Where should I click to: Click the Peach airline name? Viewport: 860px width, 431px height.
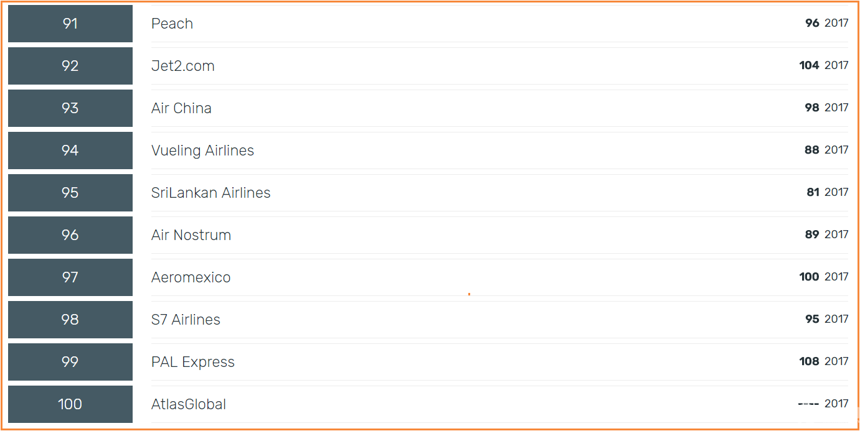coord(172,24)
